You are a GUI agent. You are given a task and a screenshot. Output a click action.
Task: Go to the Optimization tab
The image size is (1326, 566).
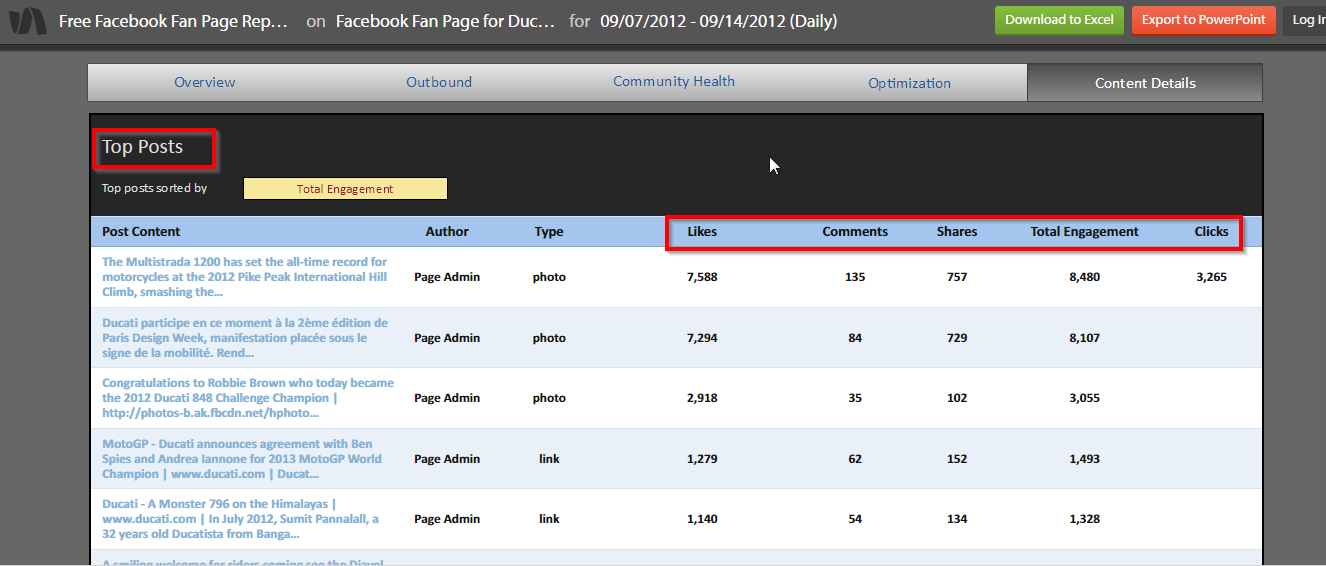(909, 83)
